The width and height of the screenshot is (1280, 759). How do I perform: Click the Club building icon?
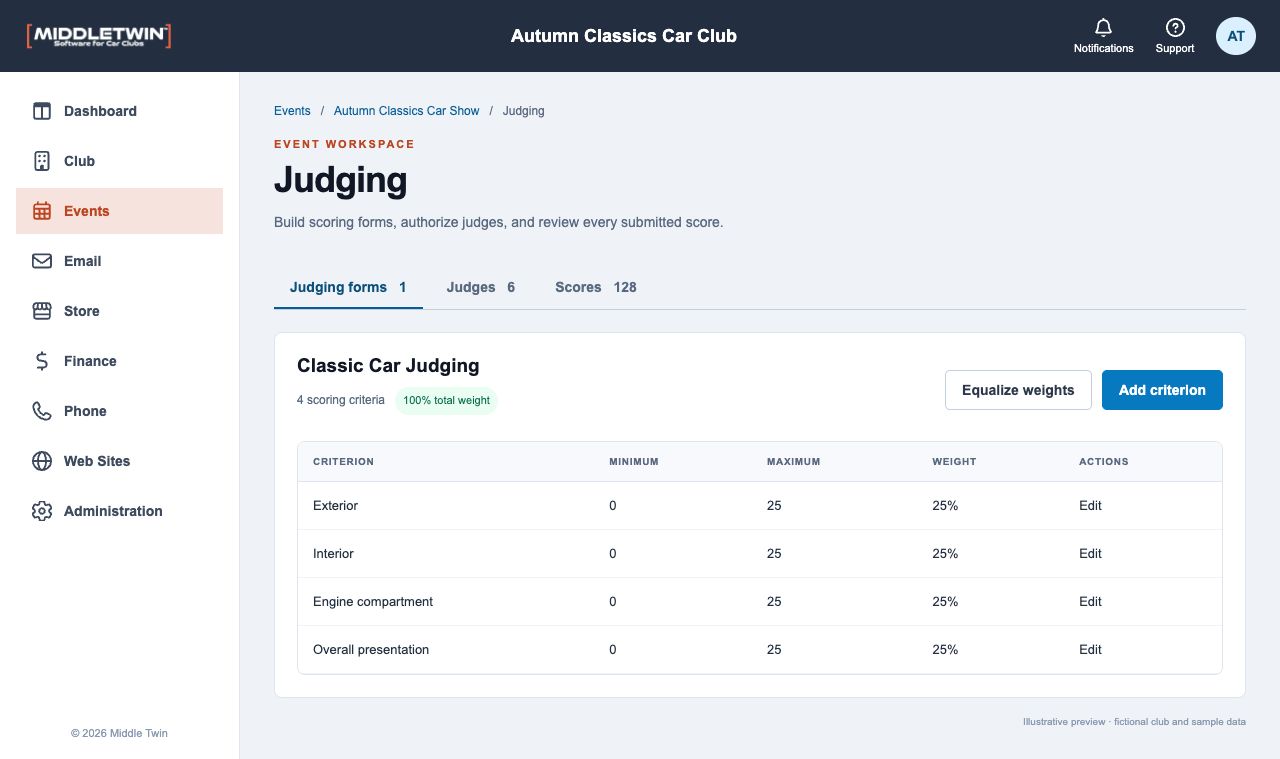pyautogui.click(x=42, y=161)
